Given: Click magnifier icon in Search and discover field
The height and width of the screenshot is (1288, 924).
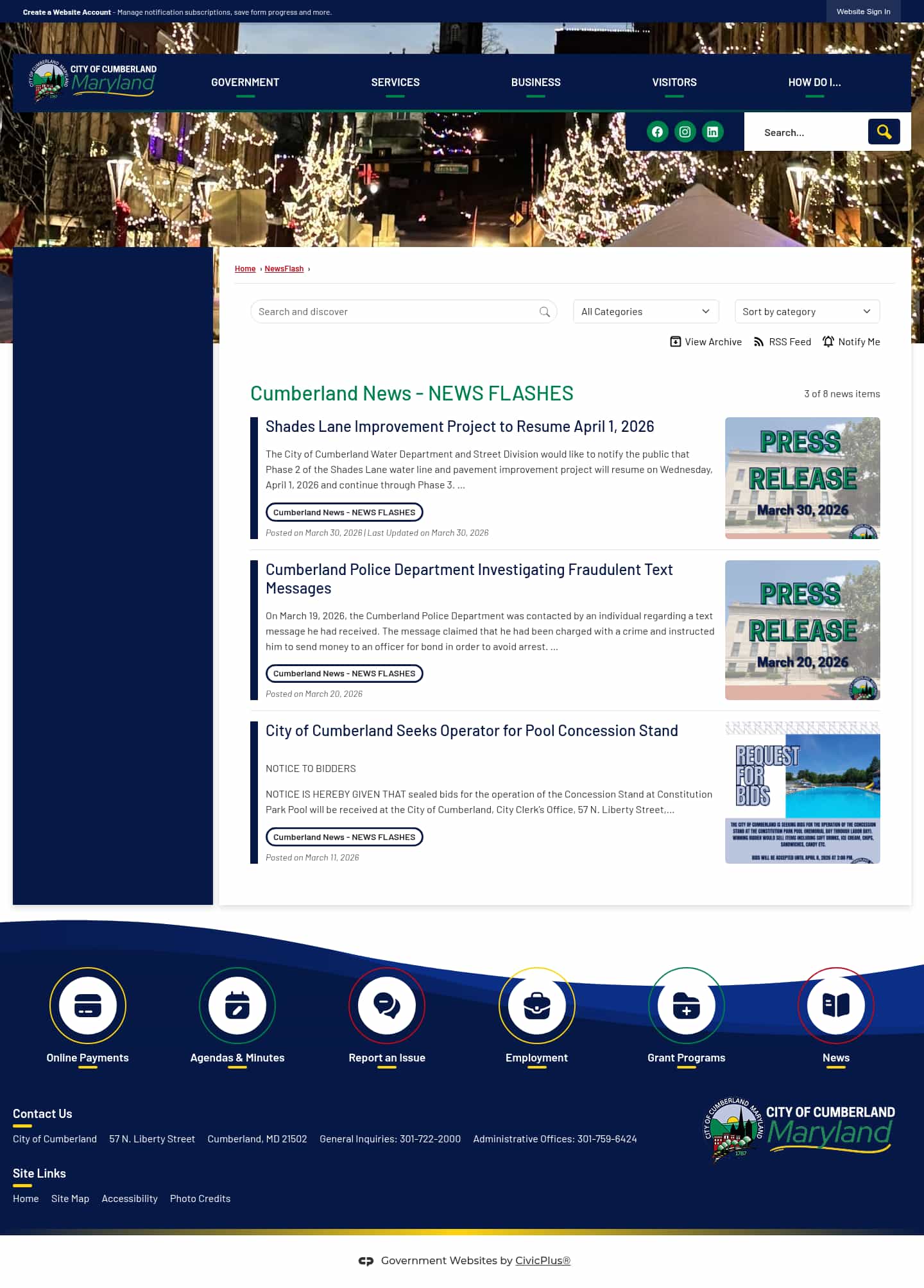Looking at the screenshot, I should click(x=544, y=312).
